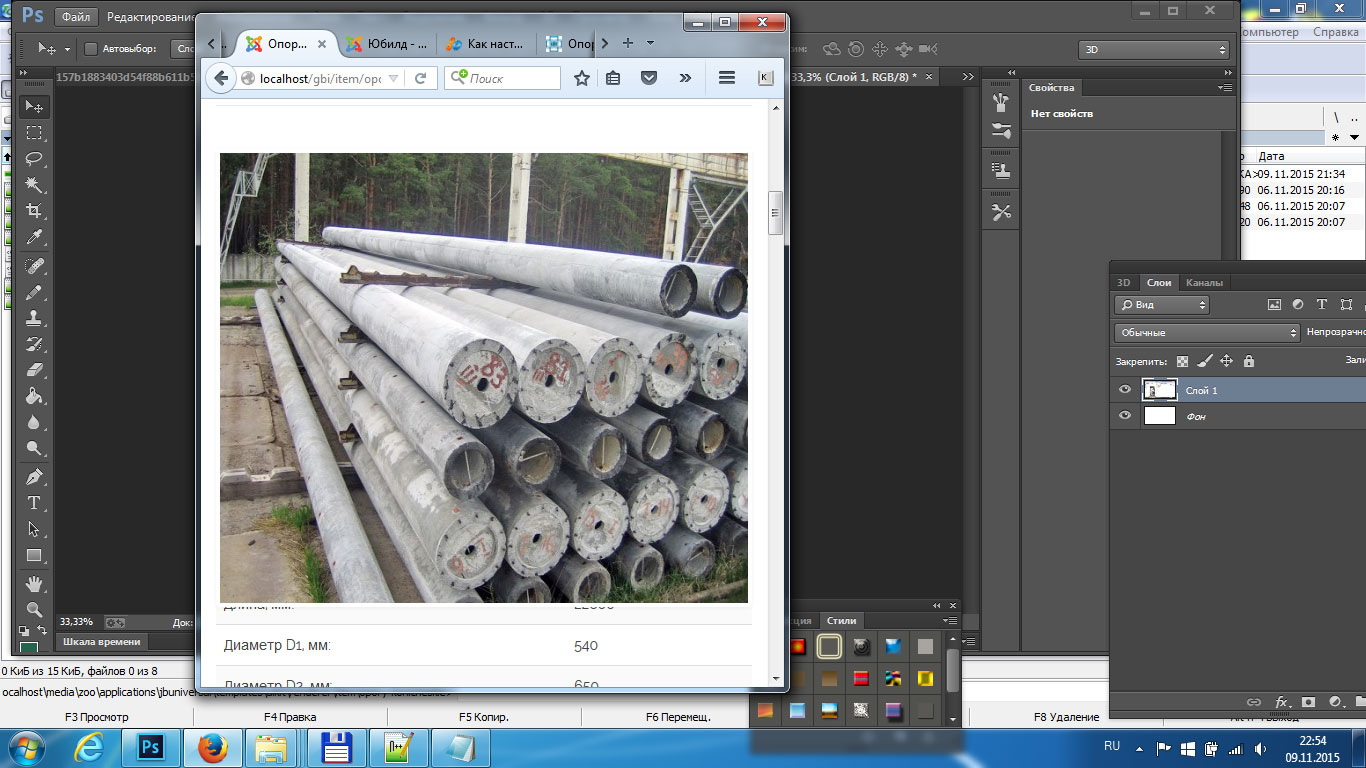Select the Lasso tool
This screenshot has width=1366, height=768.
34,159
